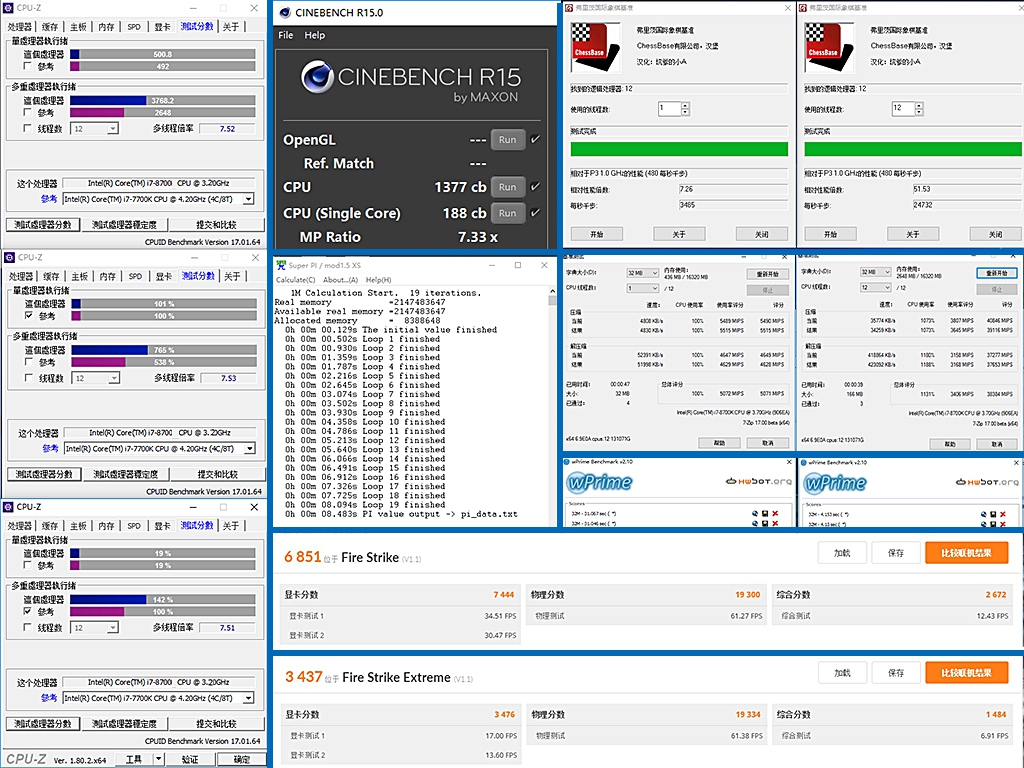Click 开始 in the Fritz window with 1 thread
The image size is (1024, 768).
click(x=597, y=234)
